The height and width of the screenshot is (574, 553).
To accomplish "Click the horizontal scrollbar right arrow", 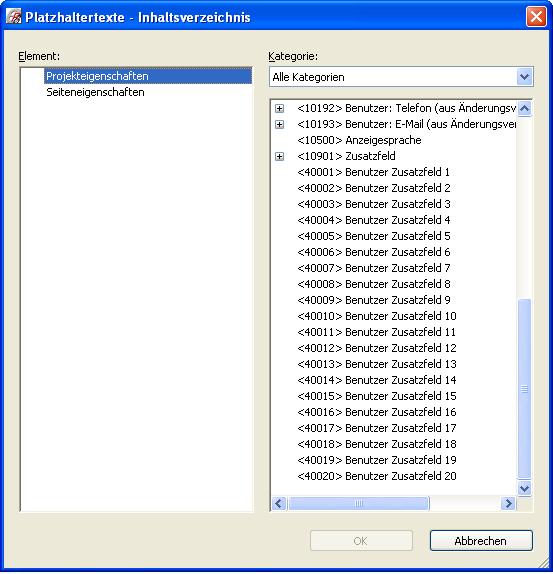I will (508, 504).
